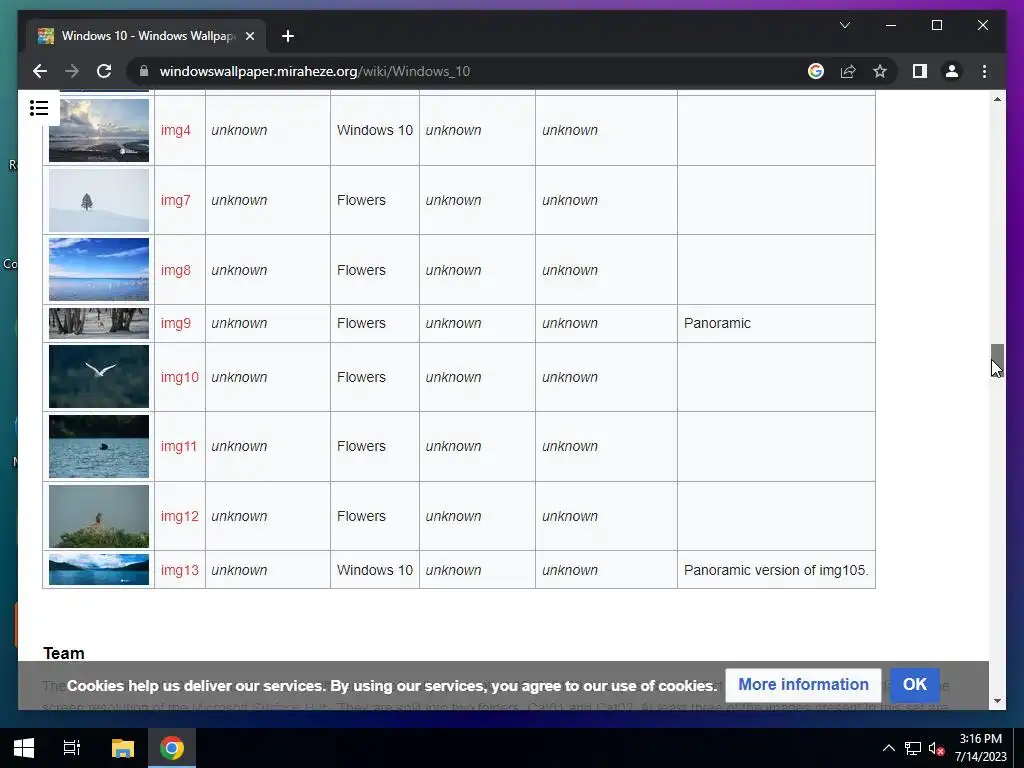The width and height of the screenshot is (1024, 768).
Task: Open the clock showing 3:16 PM
Action: 980,748
